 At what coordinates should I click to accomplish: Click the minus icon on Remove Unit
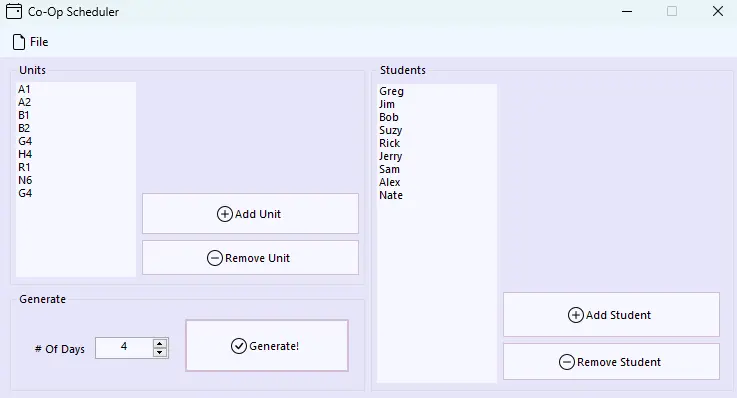pos(215,258)
